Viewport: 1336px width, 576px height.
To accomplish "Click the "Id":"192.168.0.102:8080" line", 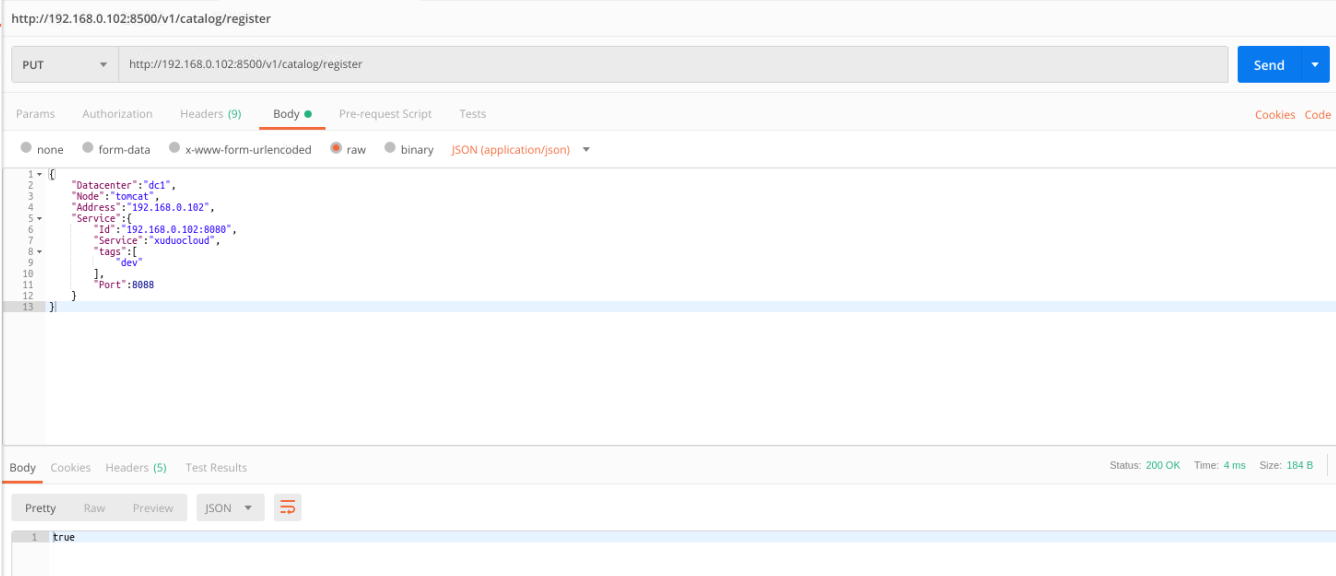I will coord(164,229).
